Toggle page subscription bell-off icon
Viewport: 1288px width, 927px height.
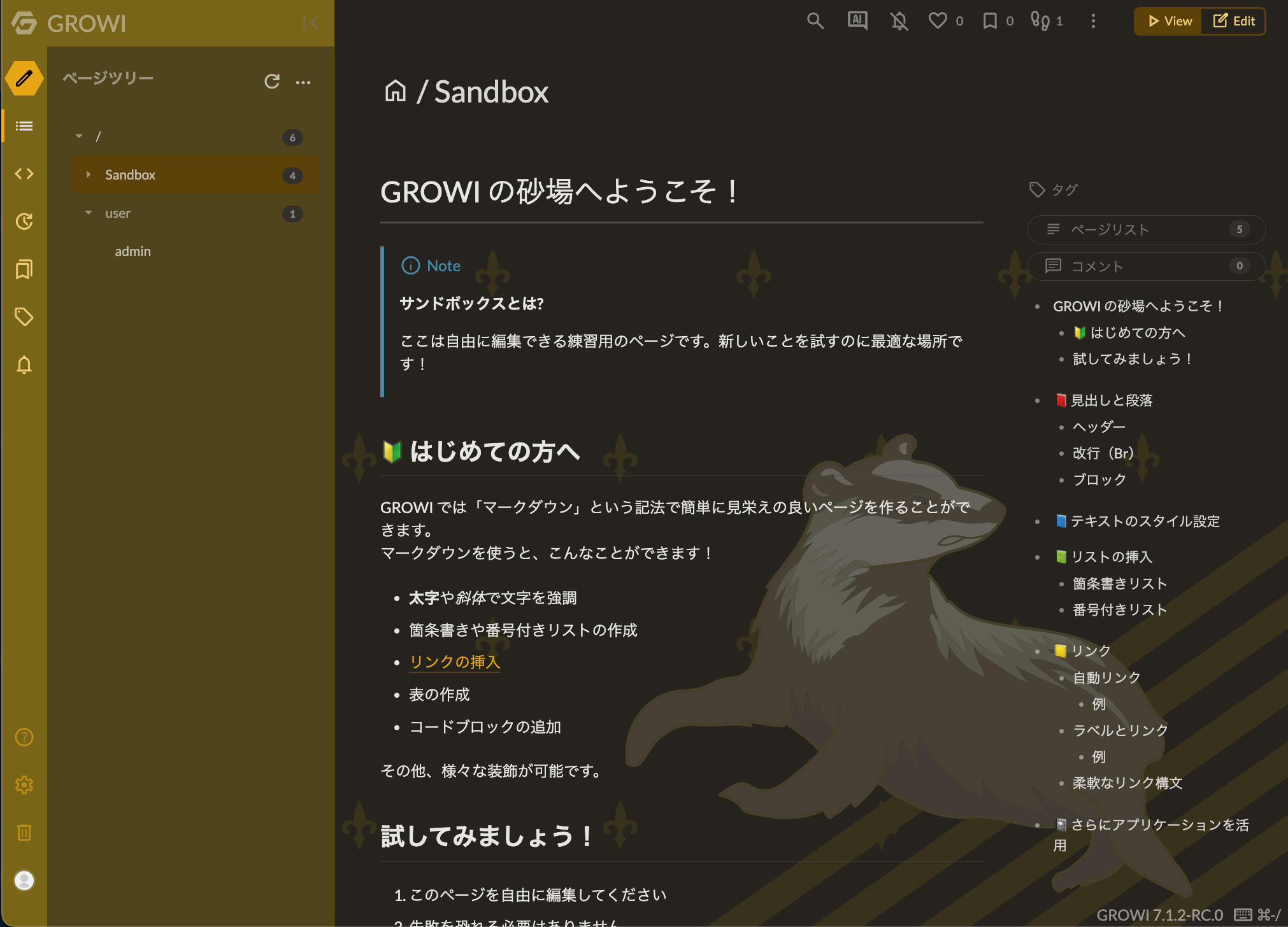tap(899, 21)
